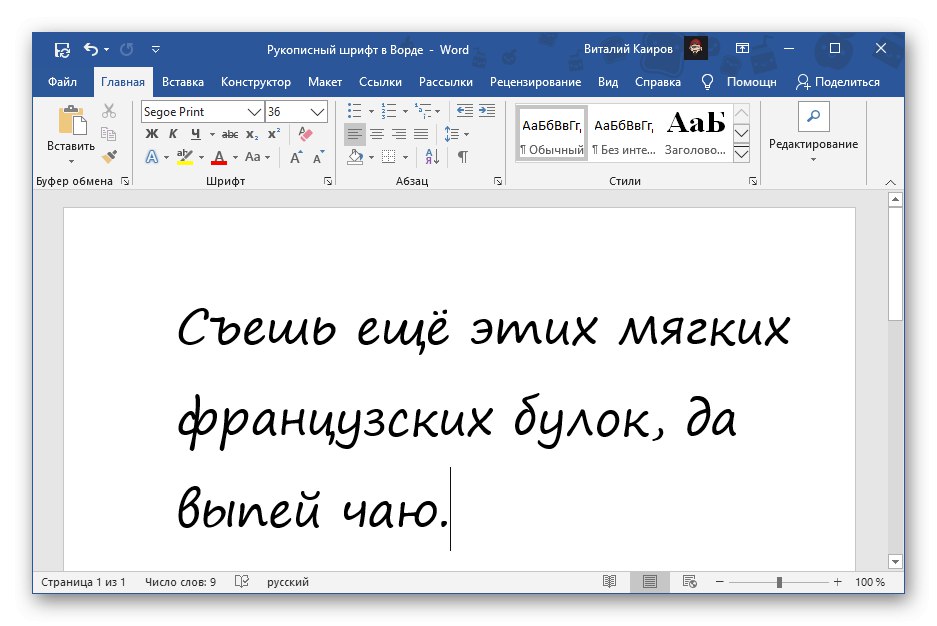This screenshot has width=937, height=626.
Task: Enable subscript formatting
Action: pyautogui.click(x=252, y=133)
